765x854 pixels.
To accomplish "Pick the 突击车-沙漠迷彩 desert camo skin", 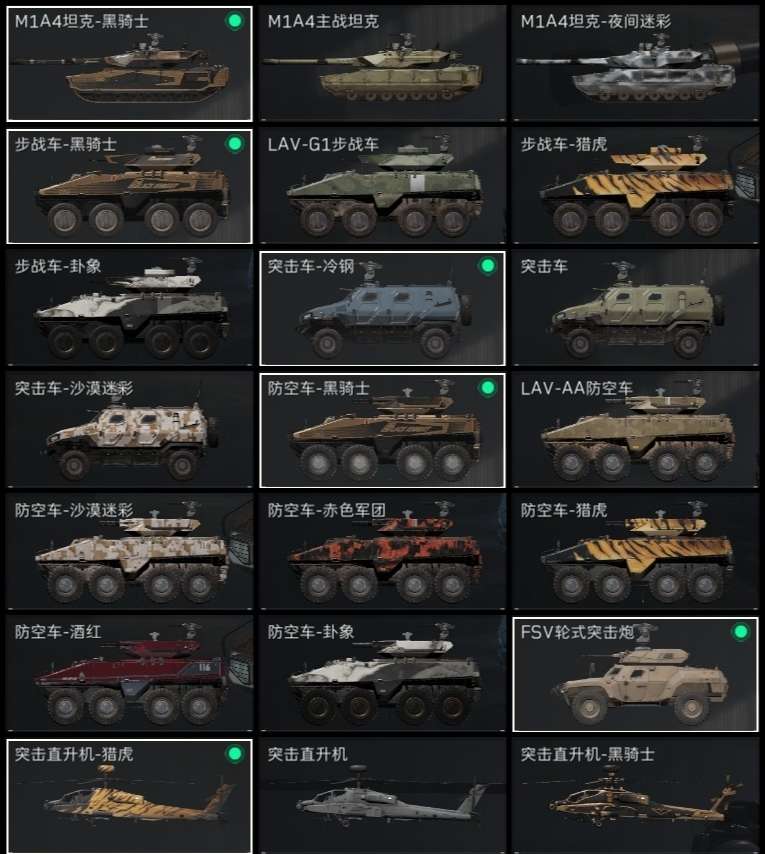I will tap(129, 430).
